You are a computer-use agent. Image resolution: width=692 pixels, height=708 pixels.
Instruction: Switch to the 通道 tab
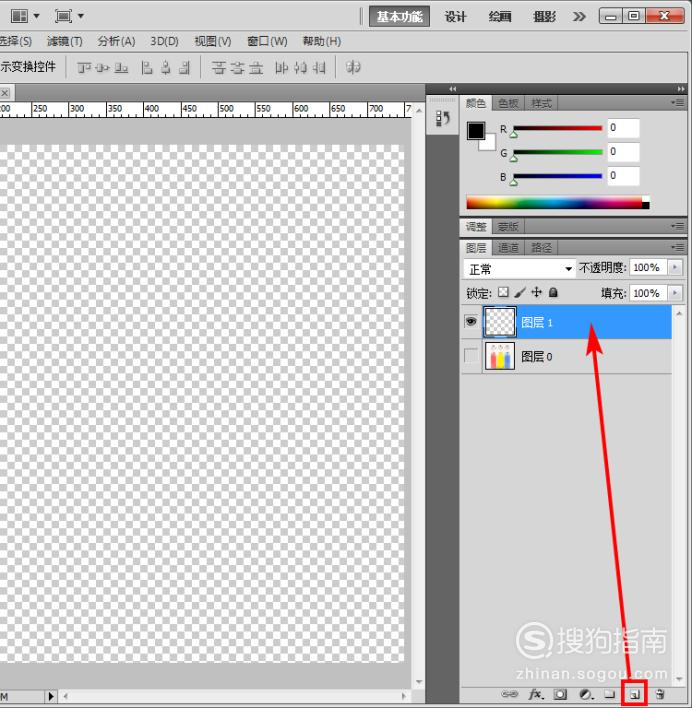pyautogui.click(x=508, y=247)
